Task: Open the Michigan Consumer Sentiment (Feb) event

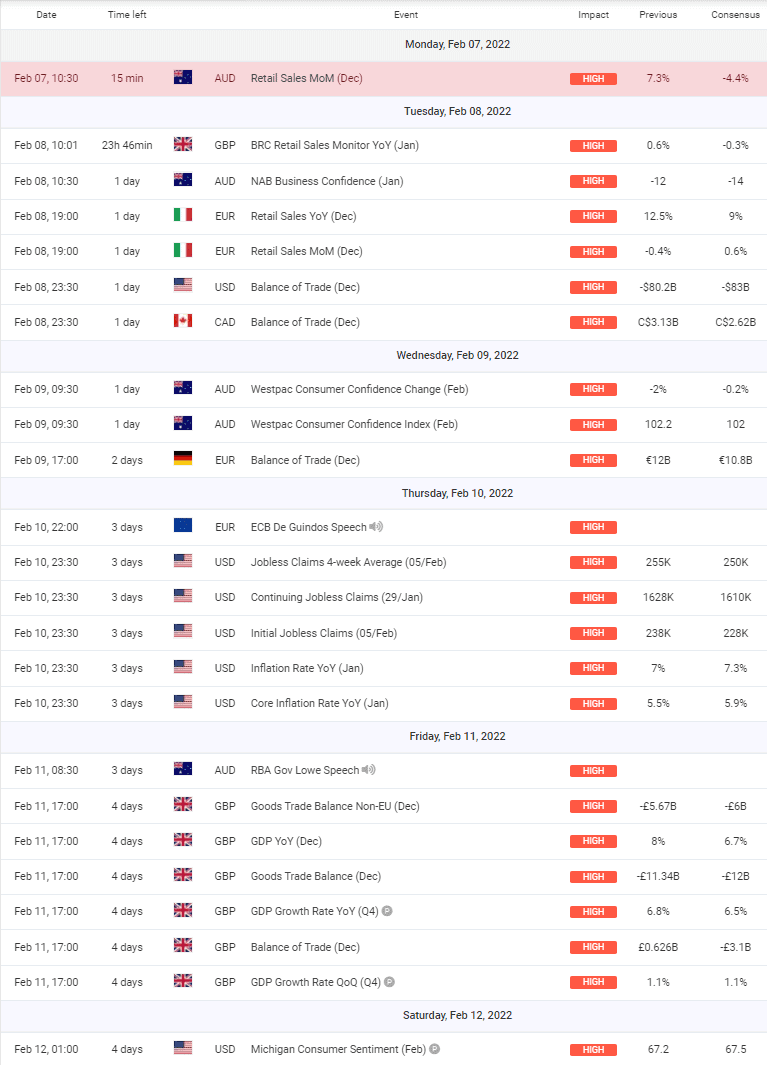Action: tap(338, 1049)
